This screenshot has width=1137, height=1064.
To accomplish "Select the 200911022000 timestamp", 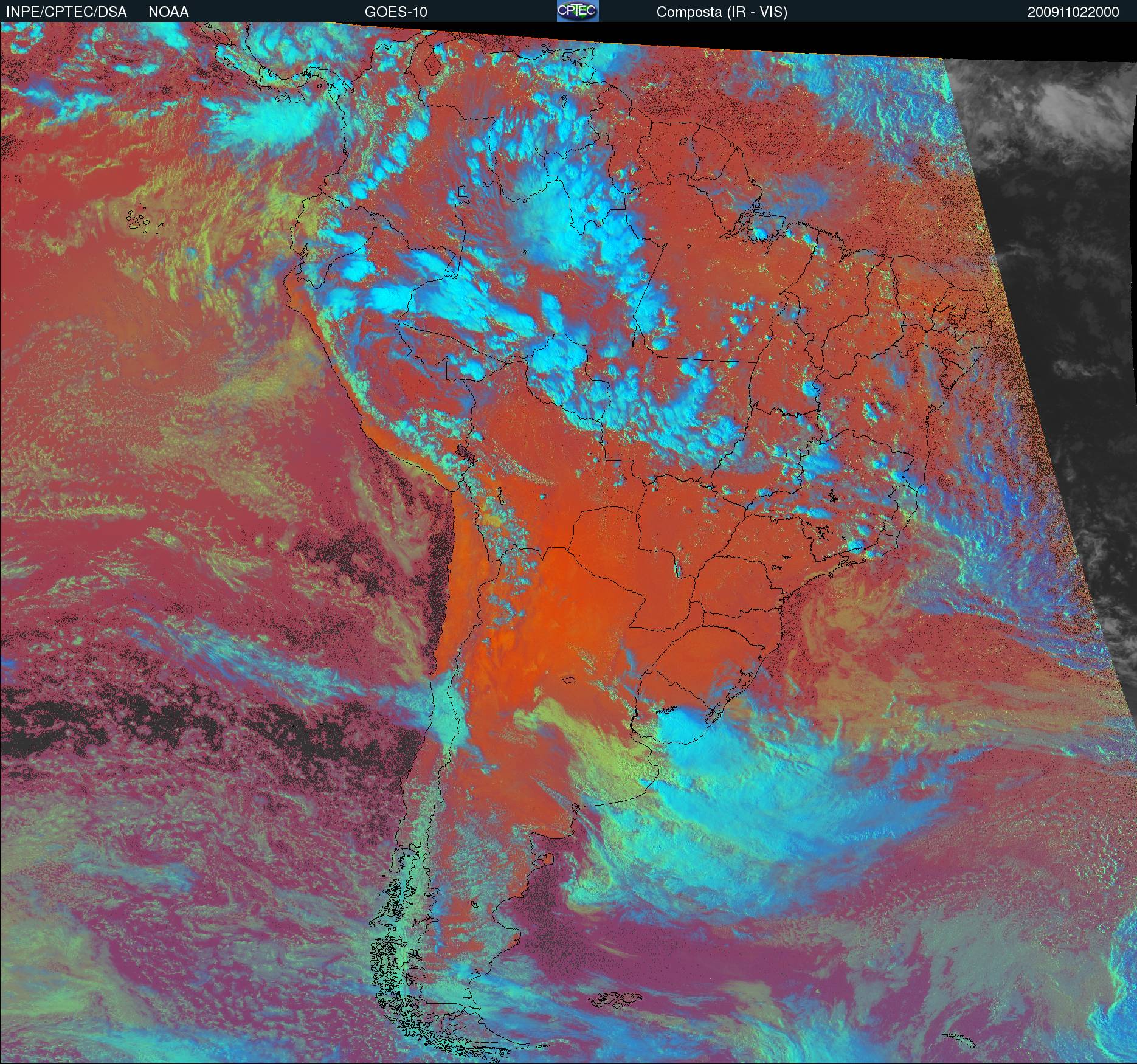I will pyautogui.click(x=1073, y=12).
